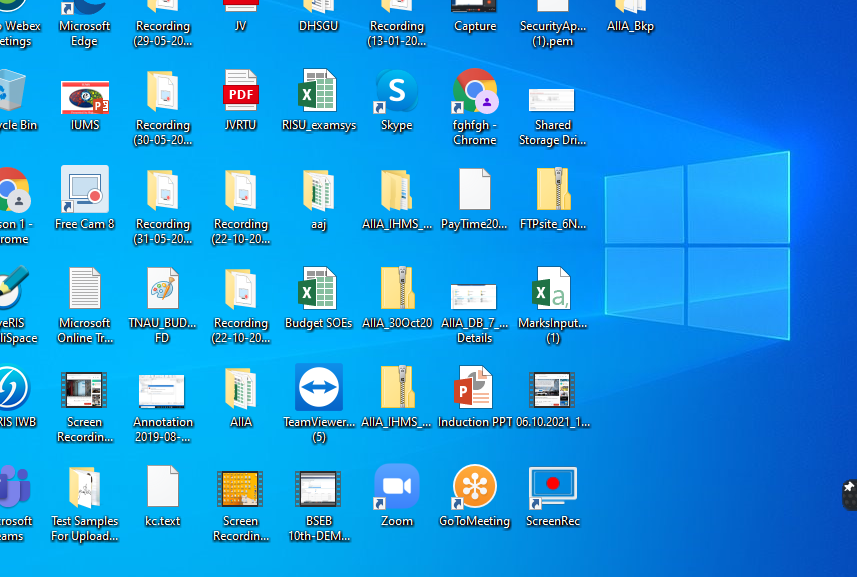Viewport: 857px width, 577px height.
Task: Click the GoToMeeting shortcut icon
Action: click(474, 487)
